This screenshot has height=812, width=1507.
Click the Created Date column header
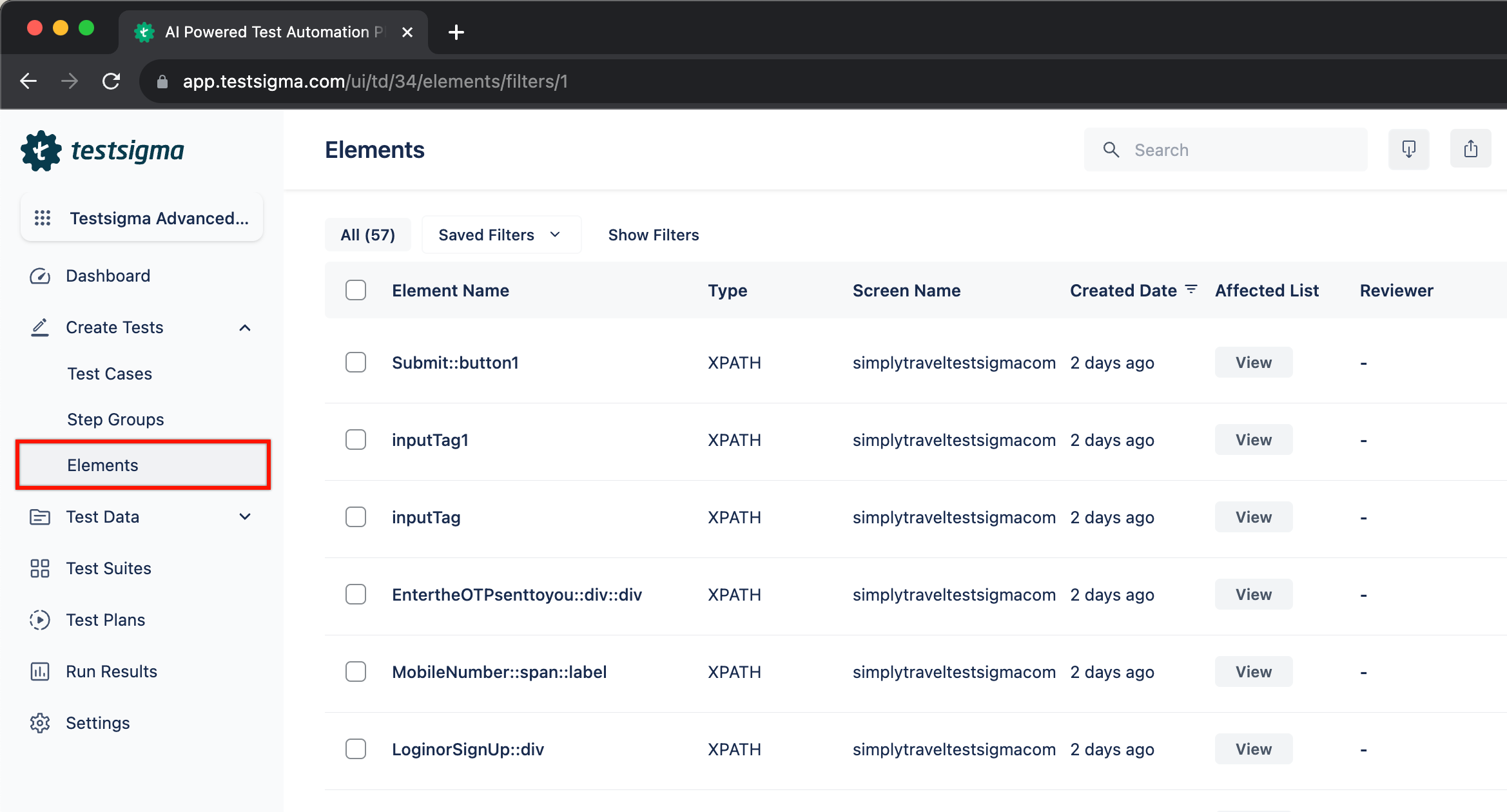(1123, 291)
